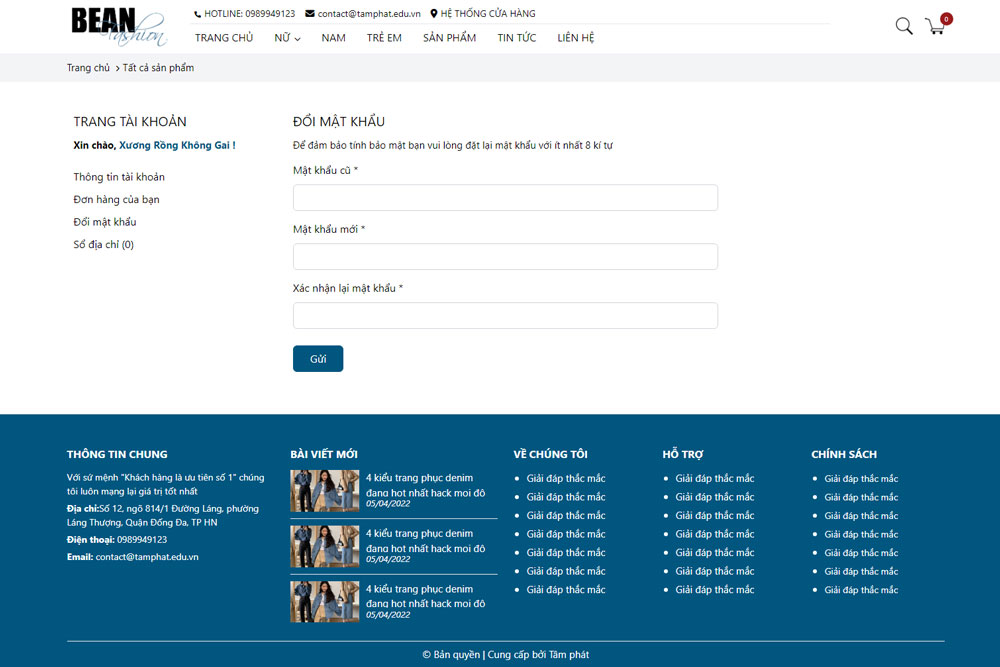The image size is (1000, 667).
Task: Click first Giải đáp thắc mắc under HỖ TRỢ
Action: pos(714,479)
